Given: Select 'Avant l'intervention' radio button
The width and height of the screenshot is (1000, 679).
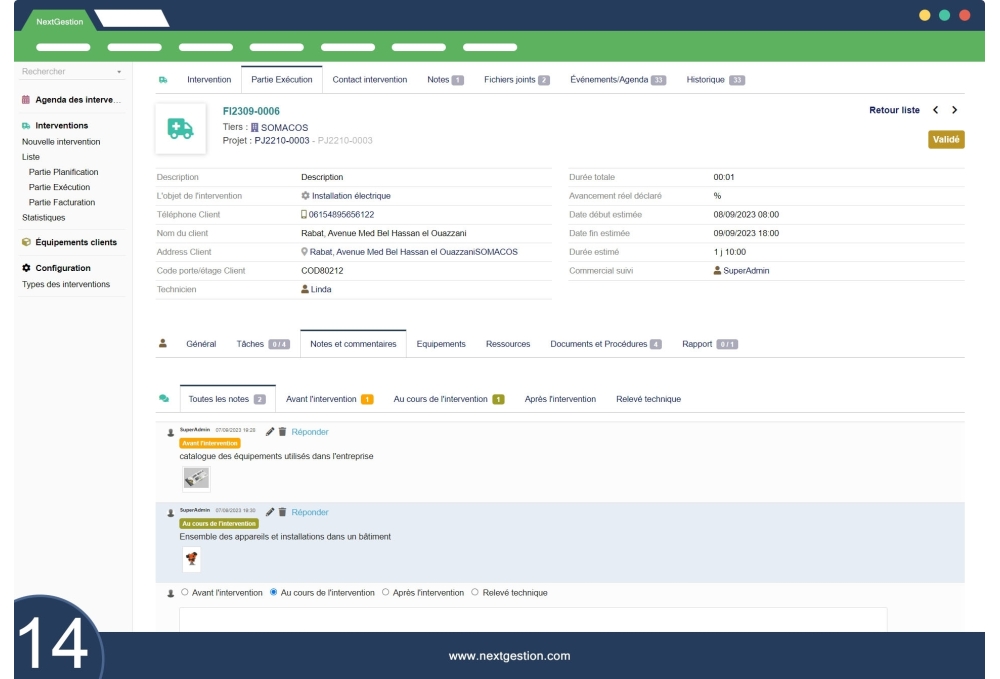Looking at the screenshot, I should [x=185, y=592].
